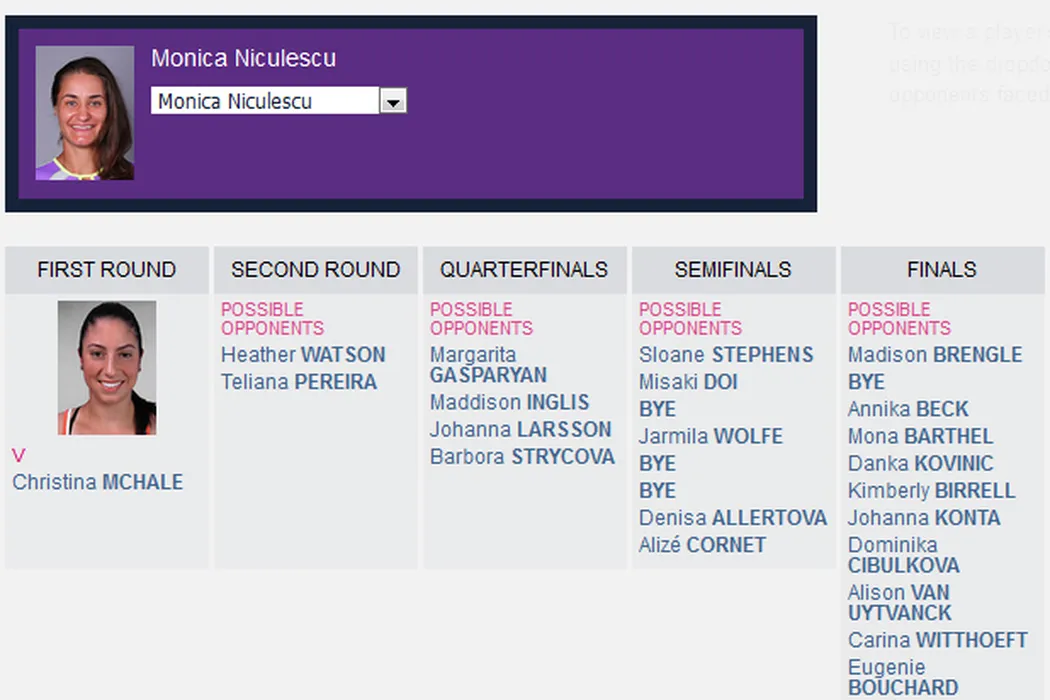
Task: Open Christina MCHALE player link
Action: pyautogui.click(x=98, y=482)
